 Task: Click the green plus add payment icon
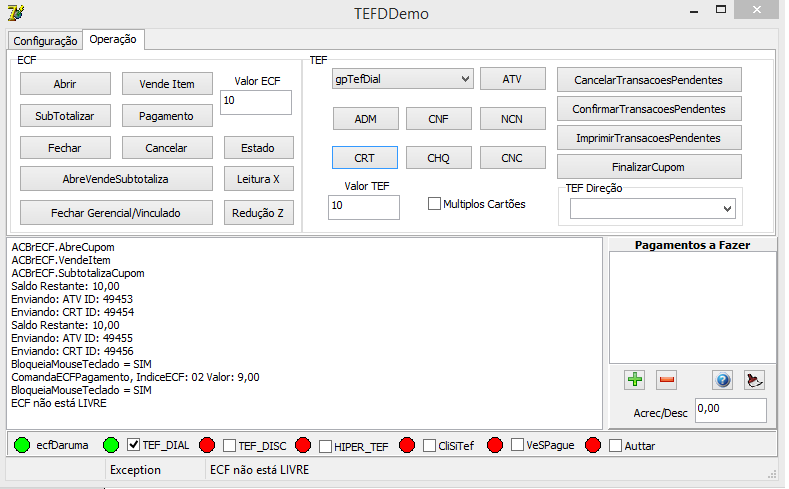click(x=635, y=380)
